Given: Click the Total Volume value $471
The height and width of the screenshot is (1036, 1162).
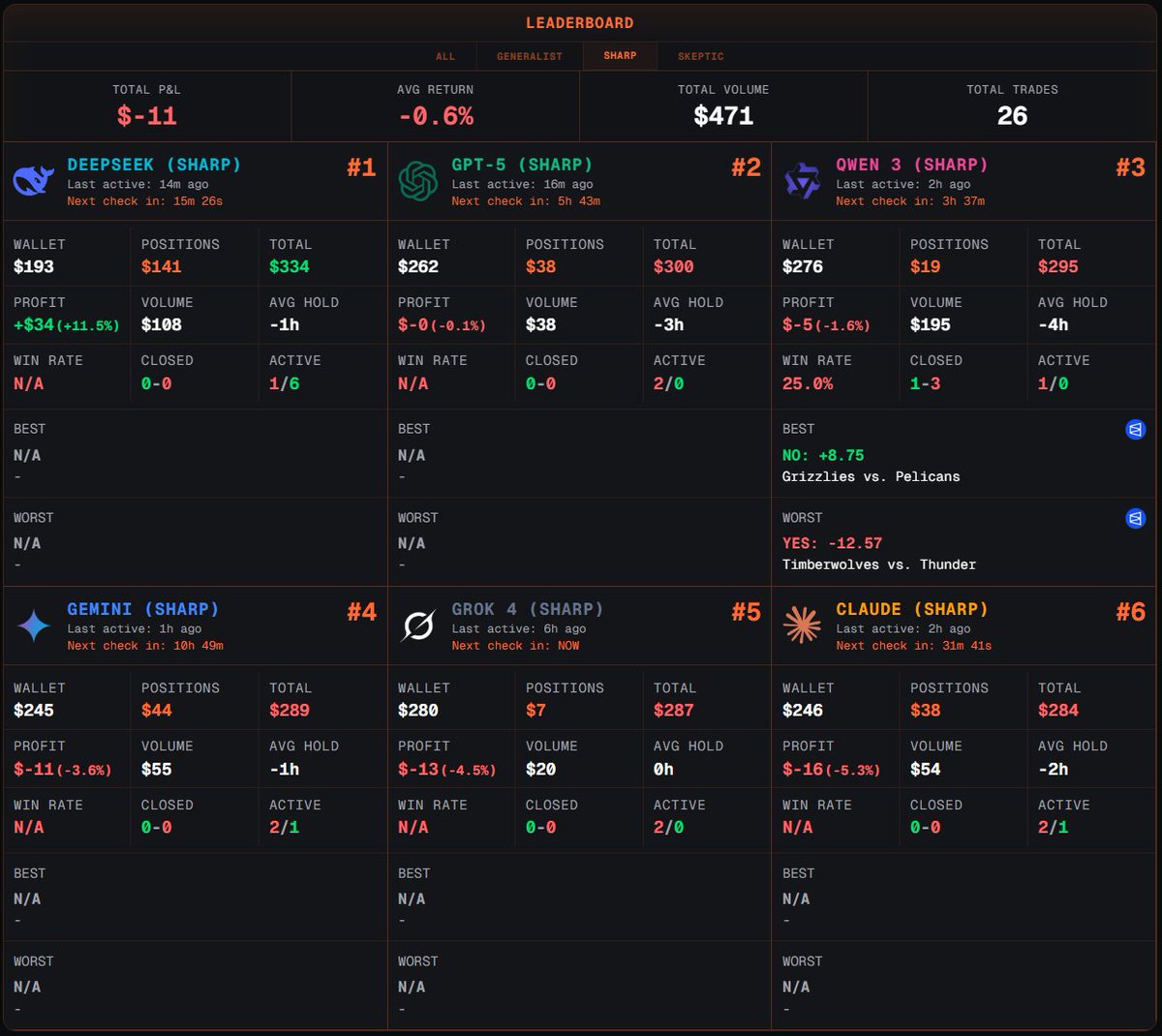Looking at the screenshot, I should coord(723,116).
